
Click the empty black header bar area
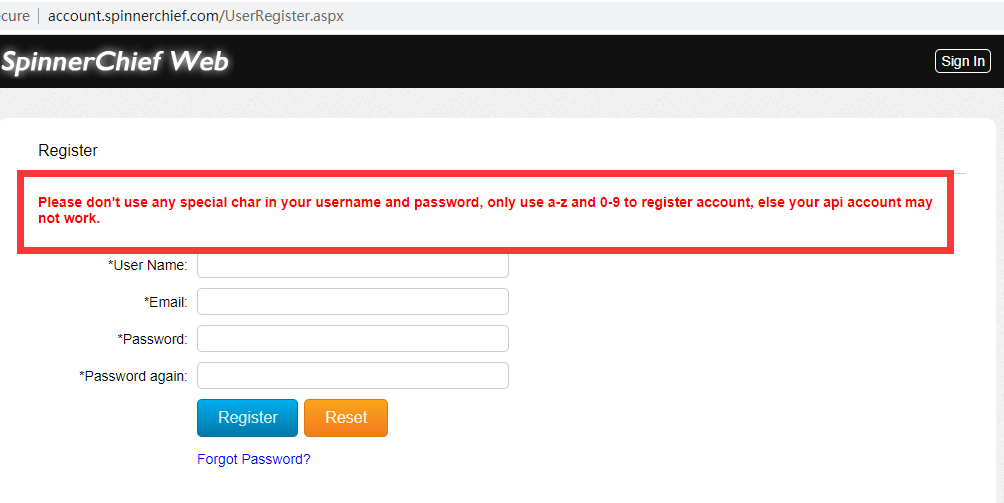click(580, 62)
